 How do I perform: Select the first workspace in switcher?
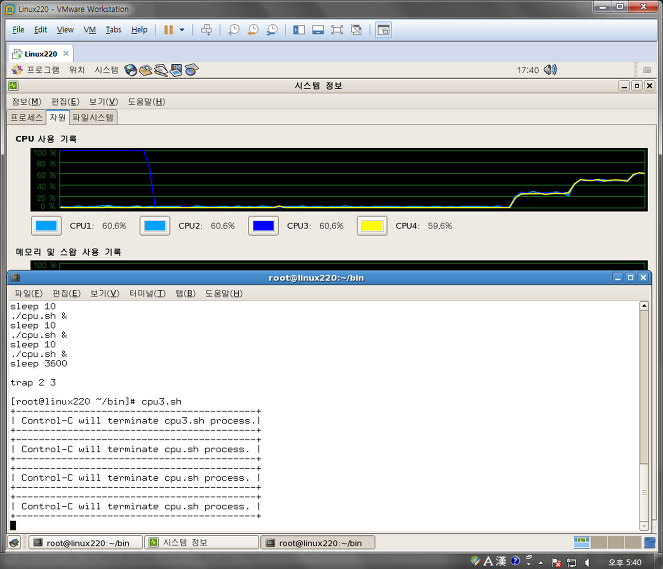581,542
